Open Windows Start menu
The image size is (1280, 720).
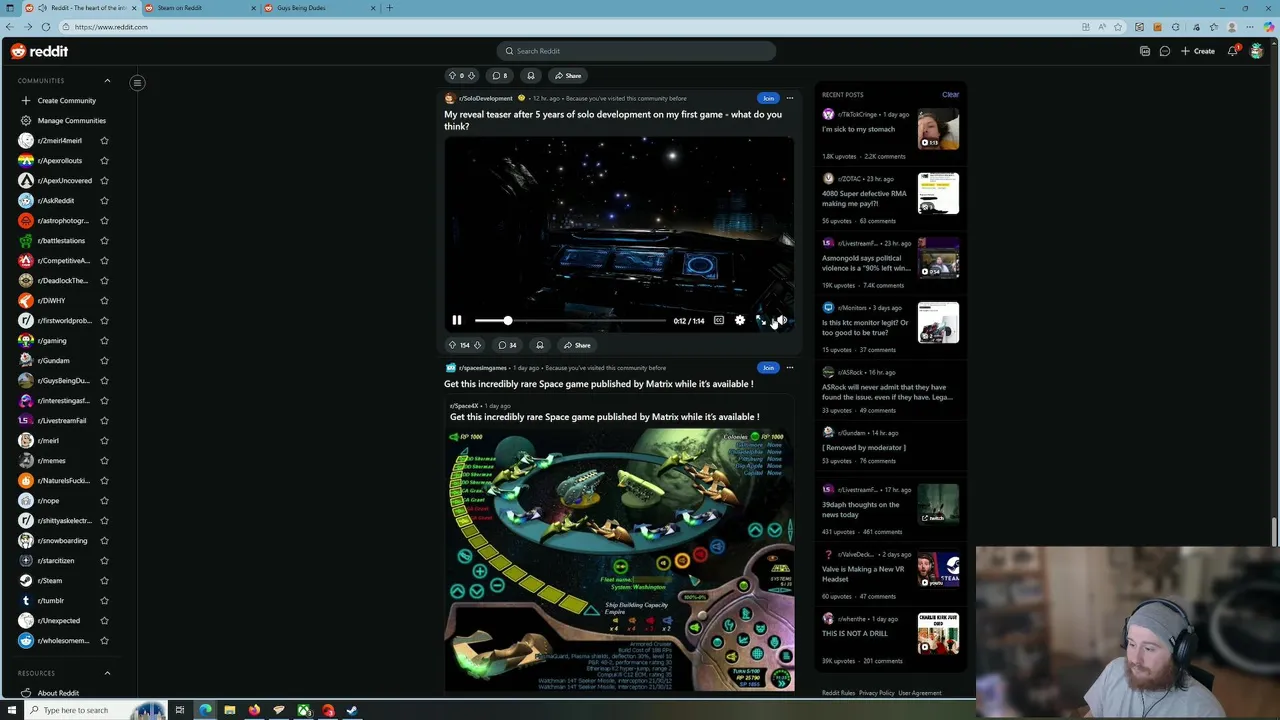click(x=12, y=710)
